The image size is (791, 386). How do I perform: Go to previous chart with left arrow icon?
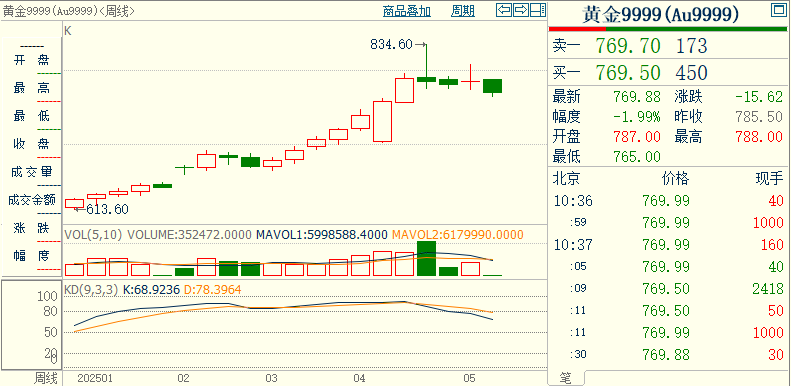[x=504, y=10]
